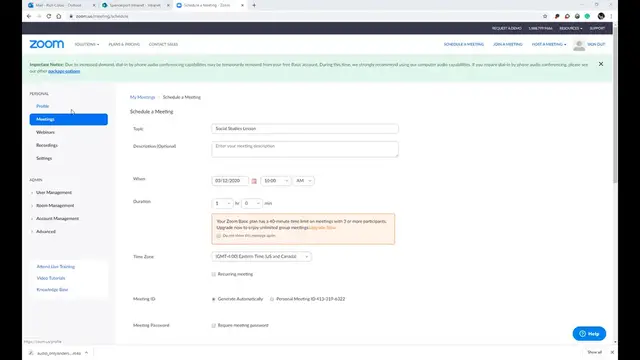Click Contact Sales in navigation
The width and height of the screenshot is (640, 360).
pyautogui.click(x=163, y=44)
